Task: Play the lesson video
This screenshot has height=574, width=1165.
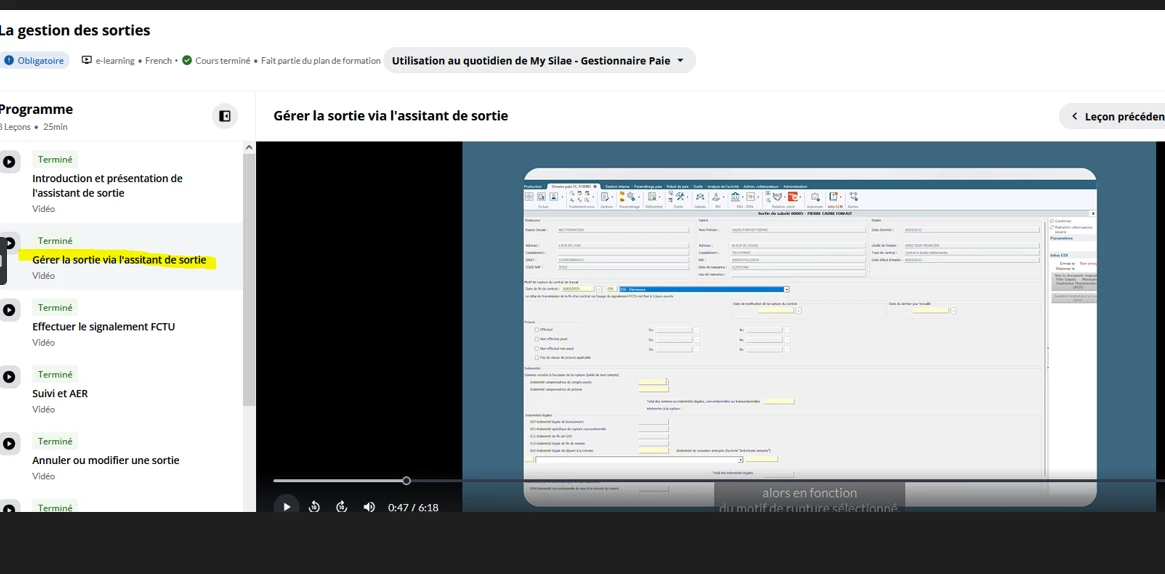Action: pyautogui.click(x=286, y=506)
